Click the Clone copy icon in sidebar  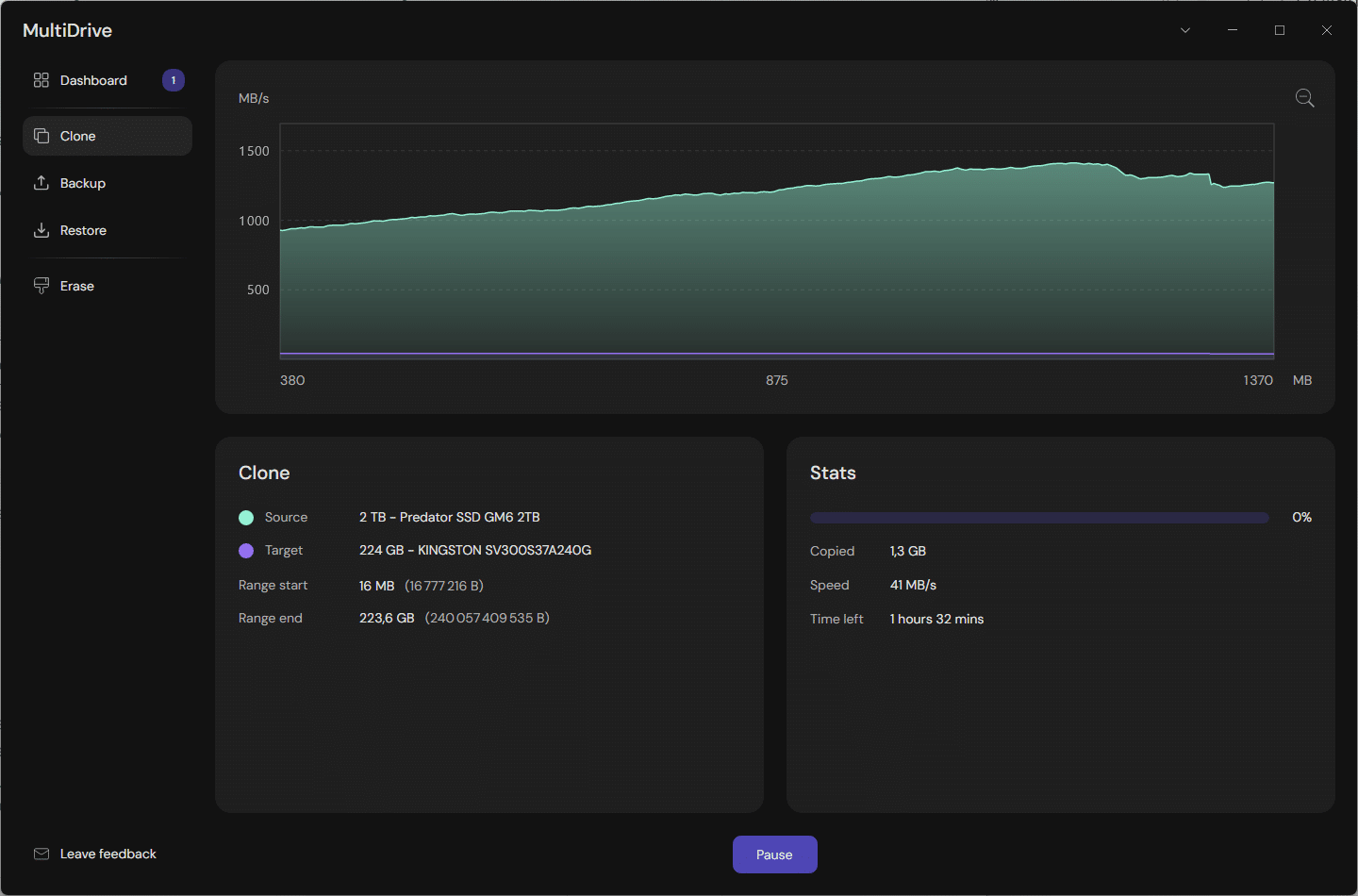(x=41, y=136)
